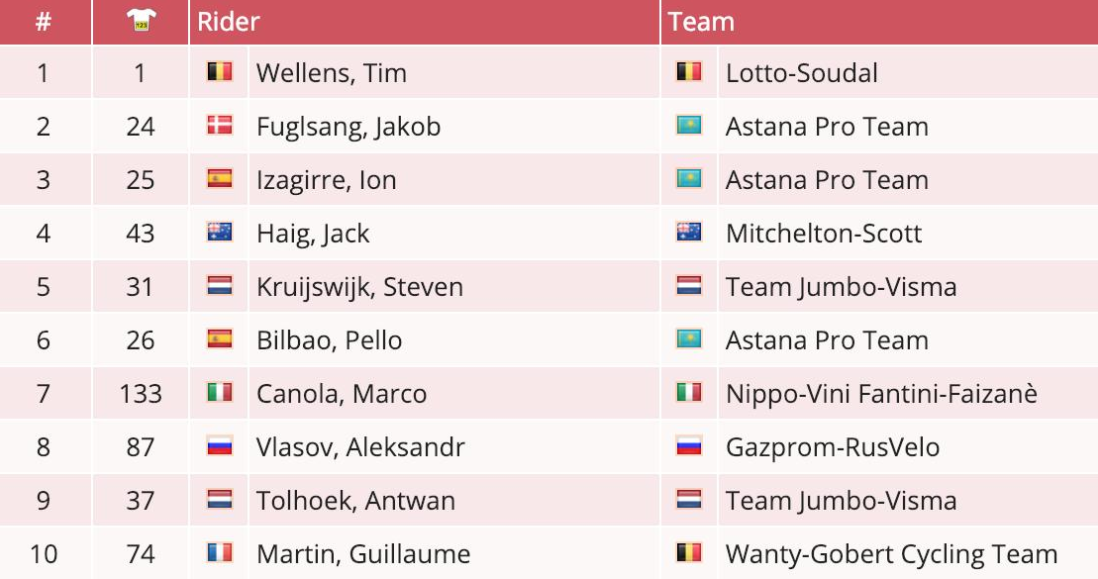The image size is (1098, 579).
Task: Open rider Wellens, Tim
Action: [x=331, y=73]
